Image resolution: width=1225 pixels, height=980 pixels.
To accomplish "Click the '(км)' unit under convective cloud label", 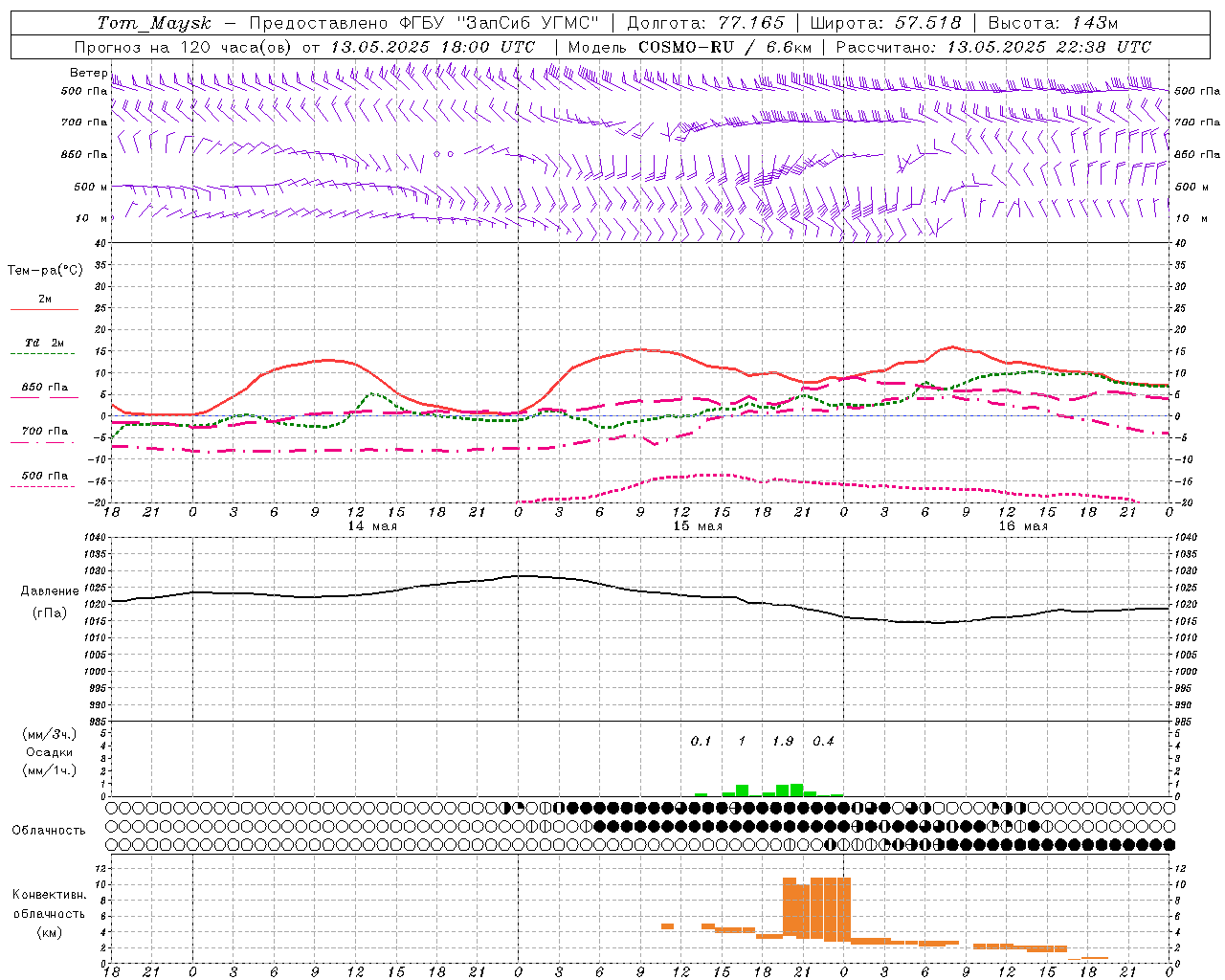I will click(x=49, y=932).
